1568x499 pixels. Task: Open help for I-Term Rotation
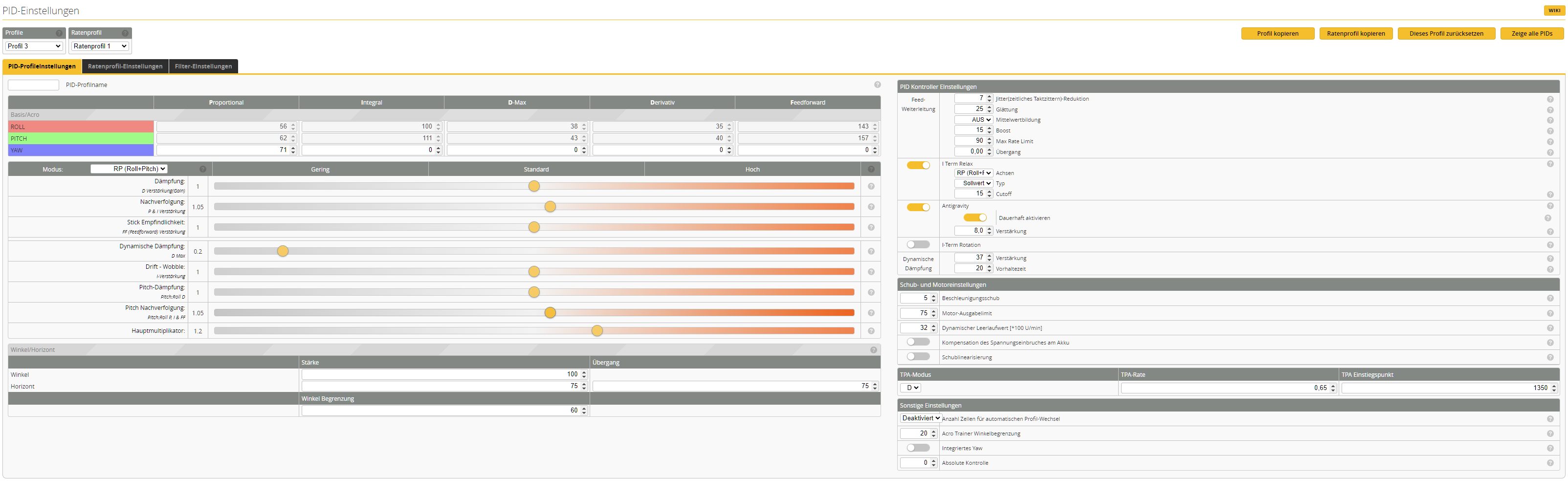[1550, 245]
